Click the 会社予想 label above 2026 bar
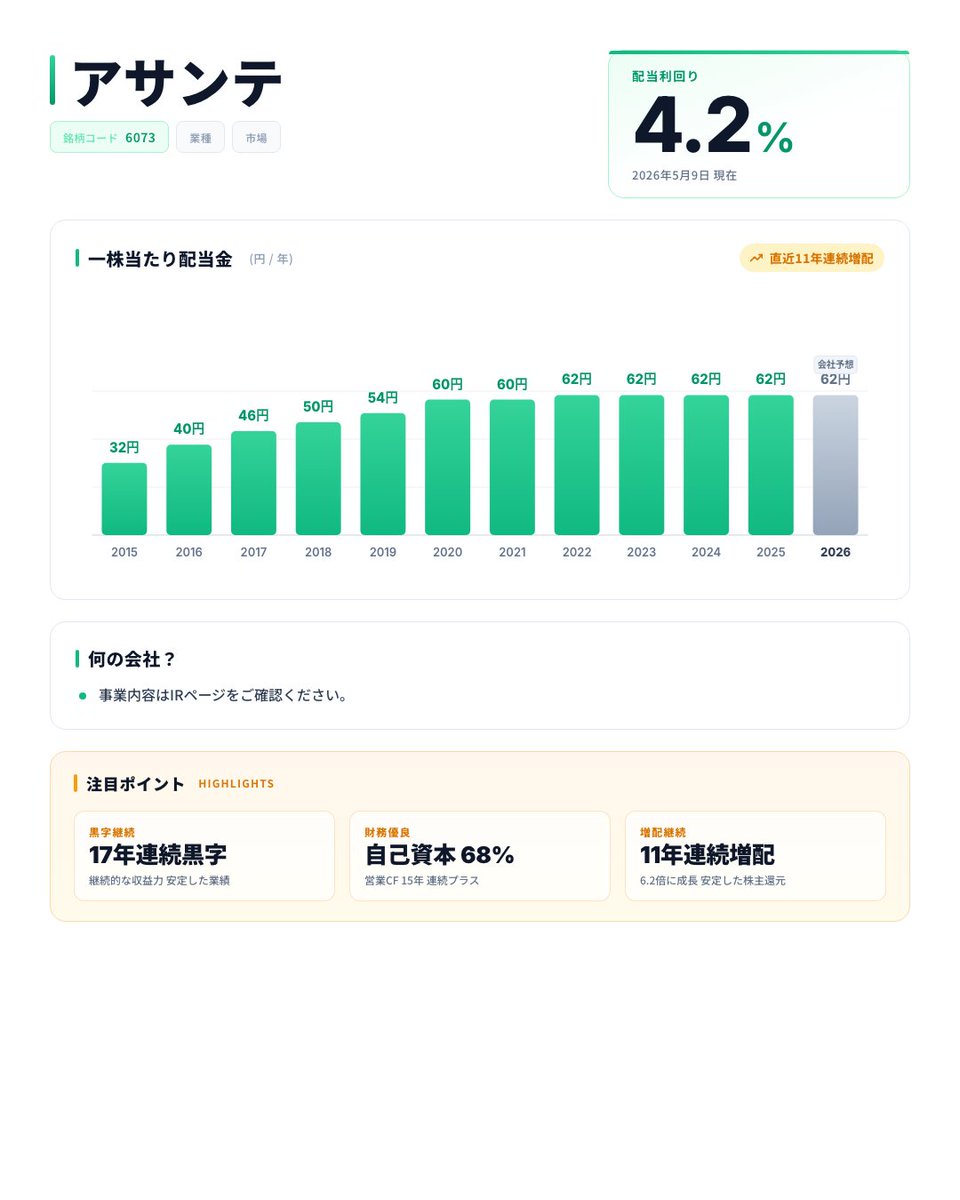 click(x=835, y=364)
